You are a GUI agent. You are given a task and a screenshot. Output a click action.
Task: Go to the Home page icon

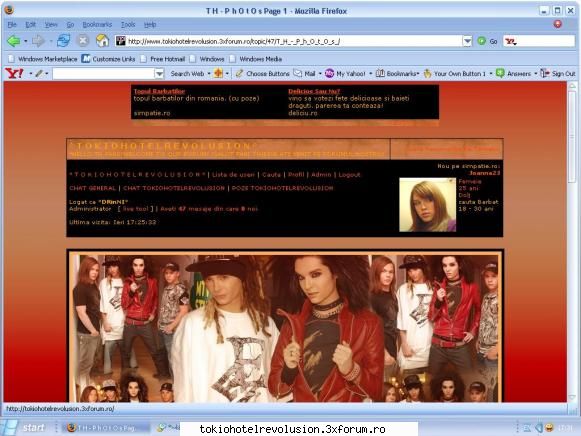point(102,40)
